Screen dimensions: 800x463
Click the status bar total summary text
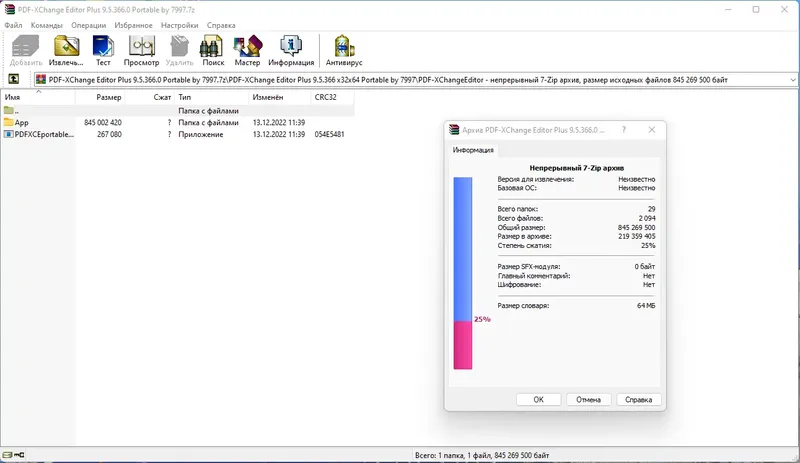[x=482, y=455]
